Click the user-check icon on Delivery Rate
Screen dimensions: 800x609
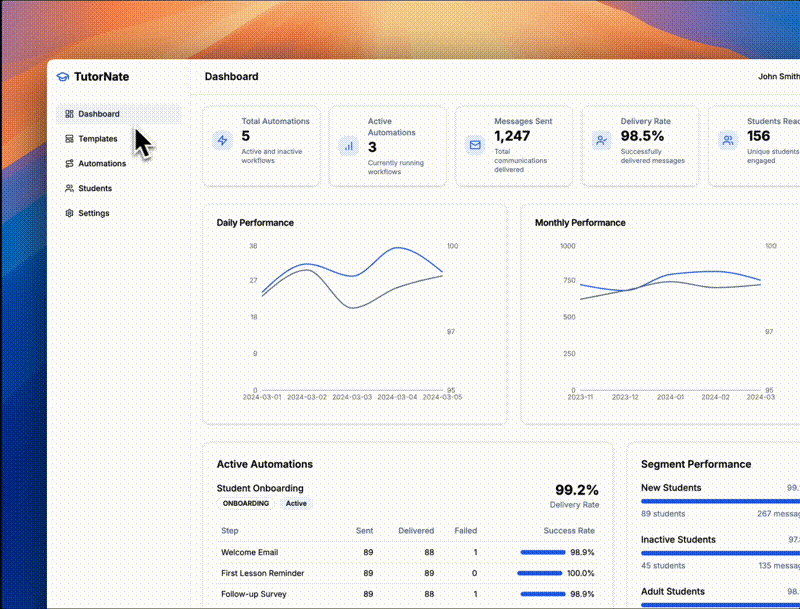coord(602,140)
